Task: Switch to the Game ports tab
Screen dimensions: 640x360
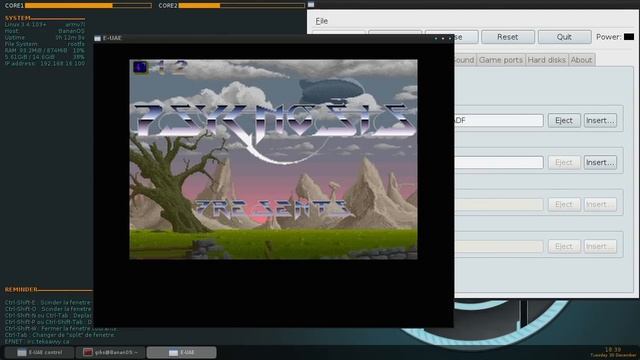Action: tap(500, 60)
